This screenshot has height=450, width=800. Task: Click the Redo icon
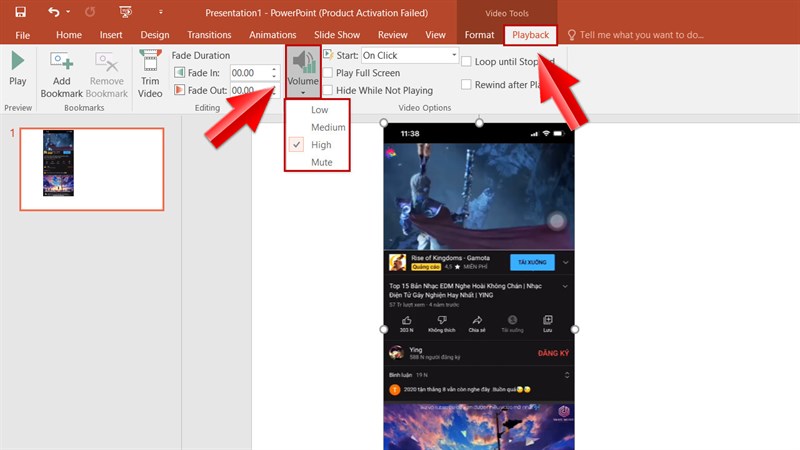[90, 12]
